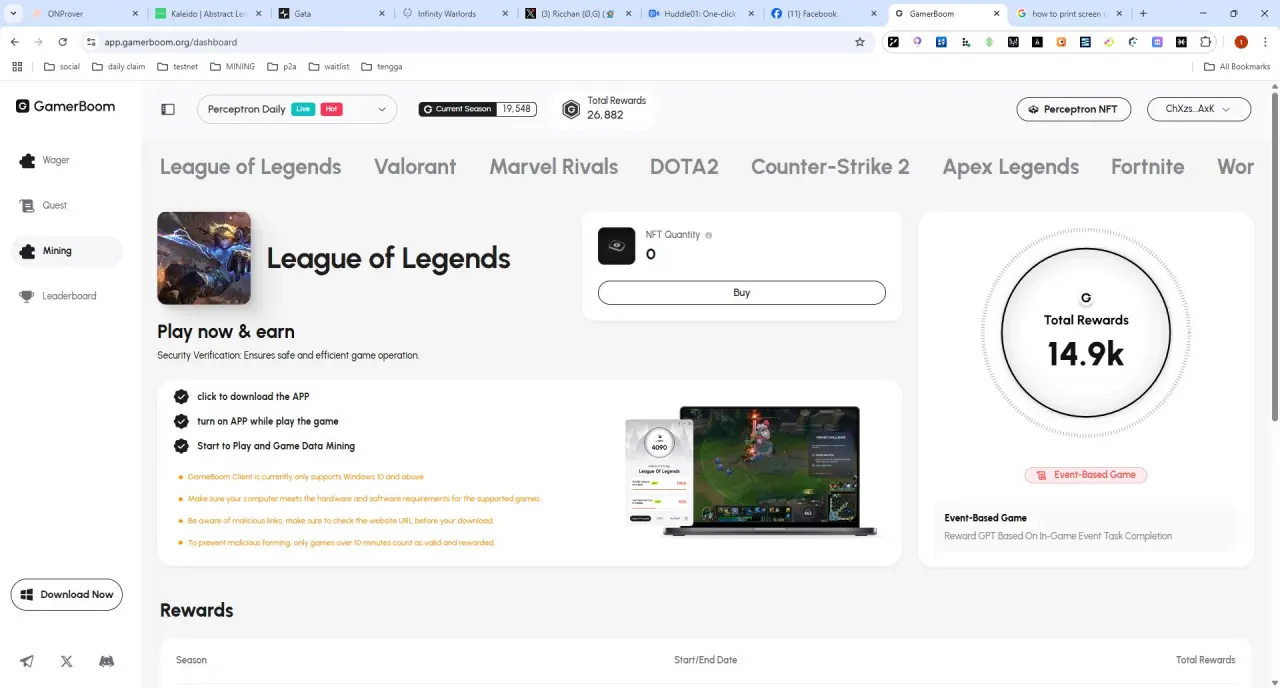The image size is (1280, 688).
Task: Open a new browser tab
Action: point(1143,14)
